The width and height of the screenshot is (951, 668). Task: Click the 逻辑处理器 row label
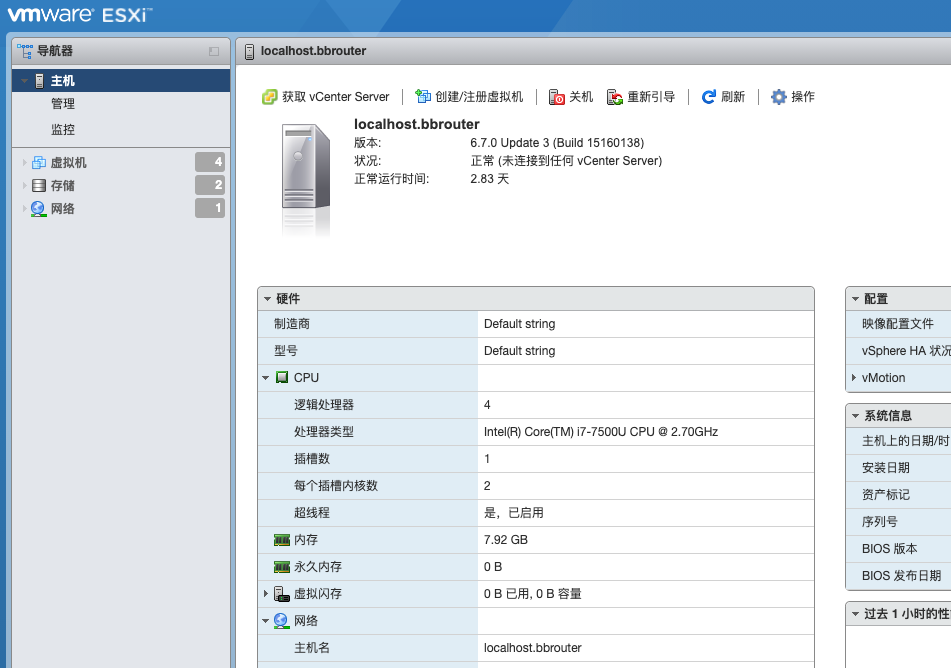point(324,405)
